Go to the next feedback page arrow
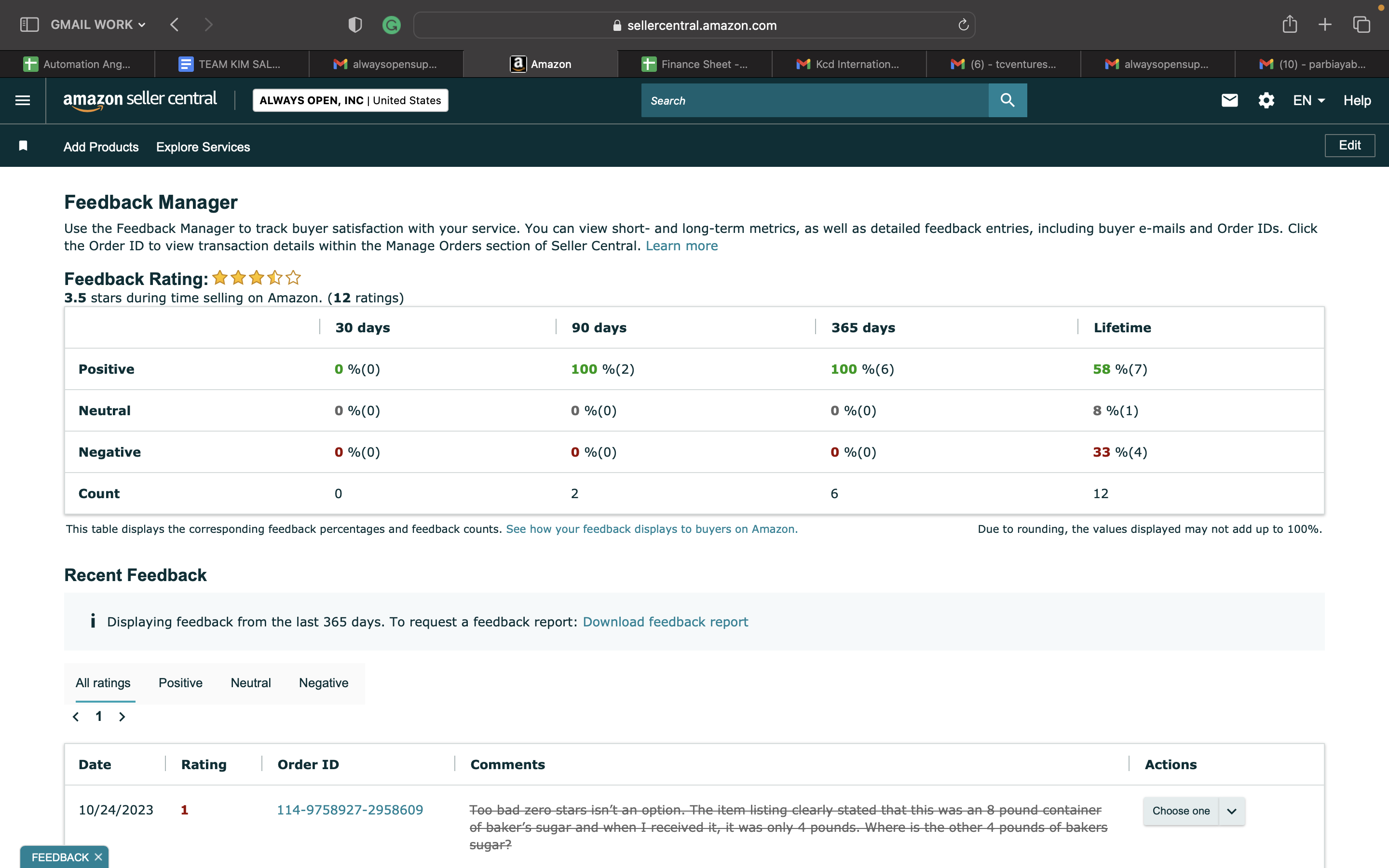Viewport: 1389px width, 868px height. (x=122, y=717)
